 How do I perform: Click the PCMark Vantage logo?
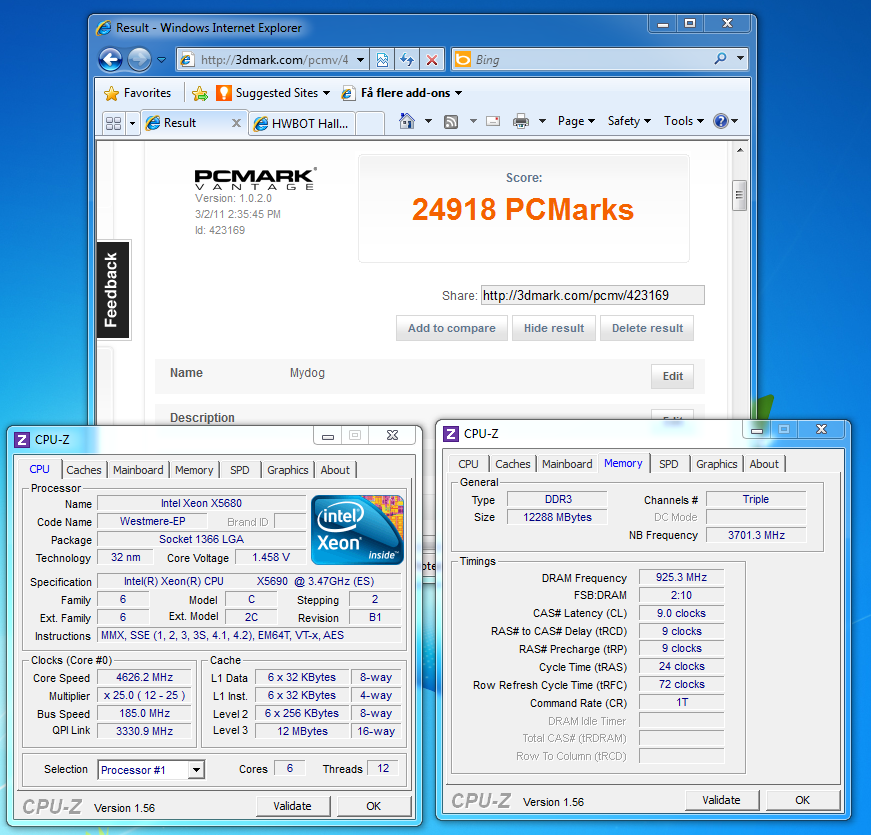point(256,179)
